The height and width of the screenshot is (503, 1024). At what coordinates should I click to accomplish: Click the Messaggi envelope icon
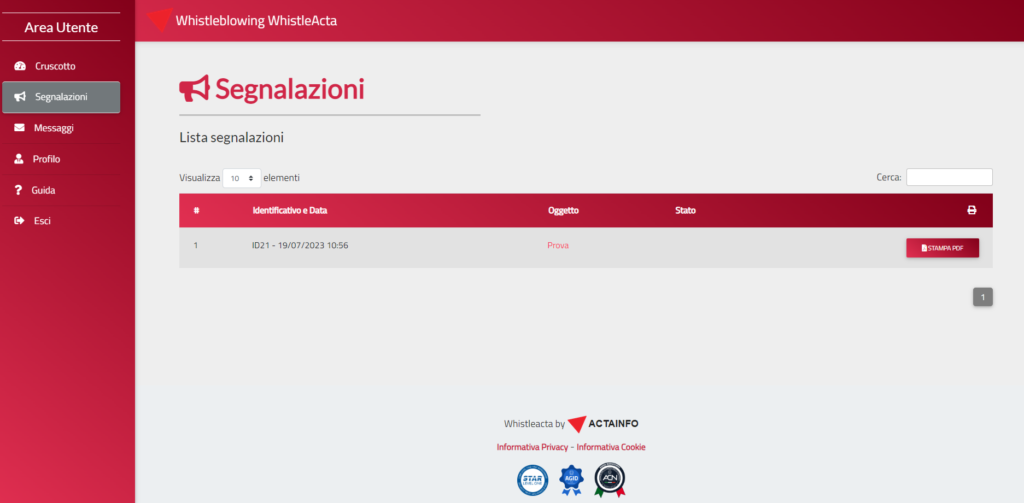(20, 128)
